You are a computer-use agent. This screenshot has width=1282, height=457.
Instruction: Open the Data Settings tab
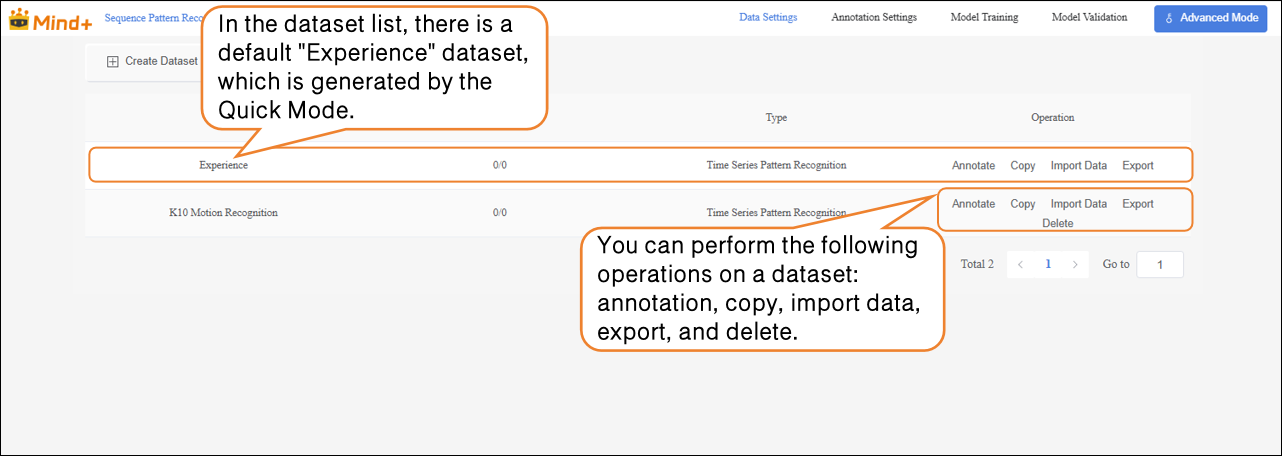pyautogui.click(x=768, y=17)
